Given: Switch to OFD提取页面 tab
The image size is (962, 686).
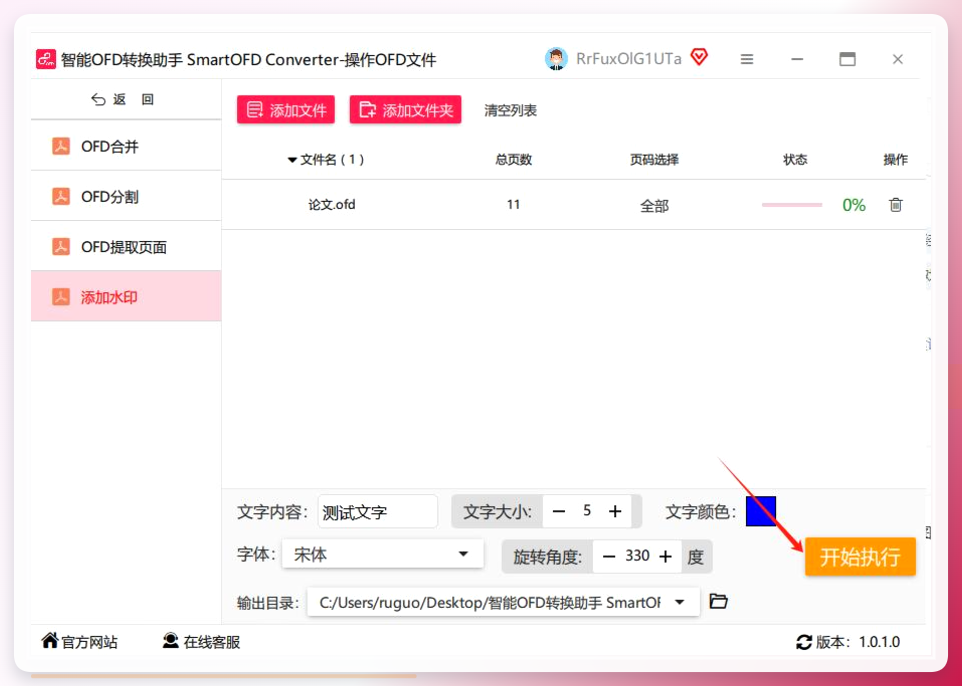Looking at the screenshot, I should pyautogui.click(x=126, y=247).
